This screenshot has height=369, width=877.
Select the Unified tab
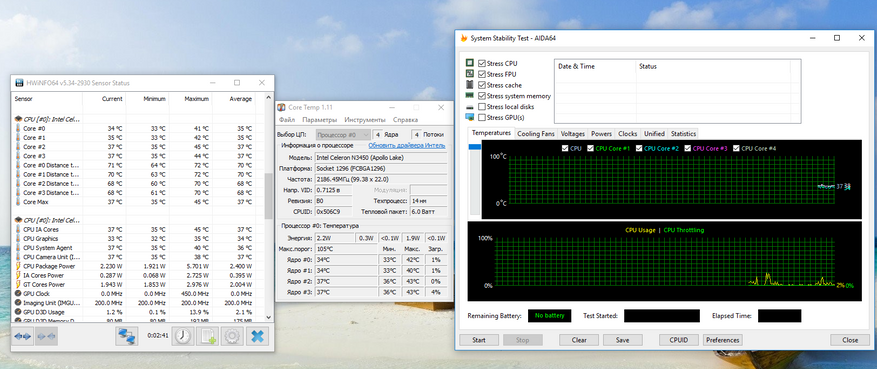coord(654,134)
